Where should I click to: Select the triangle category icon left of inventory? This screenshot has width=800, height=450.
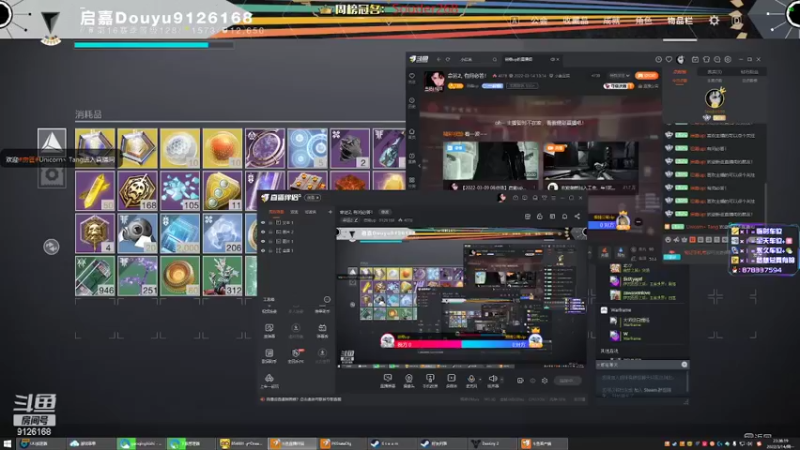pyautogui.click(x=52, y=142)
